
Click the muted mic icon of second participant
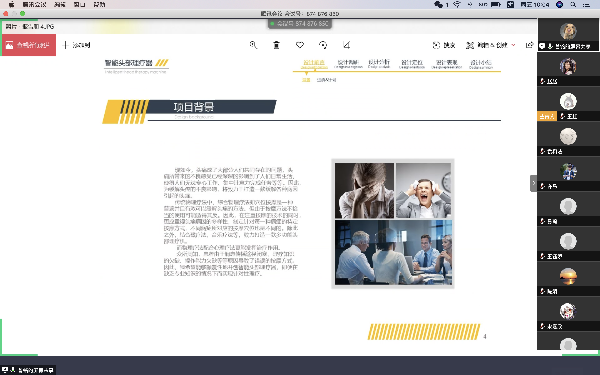[542, 81]
